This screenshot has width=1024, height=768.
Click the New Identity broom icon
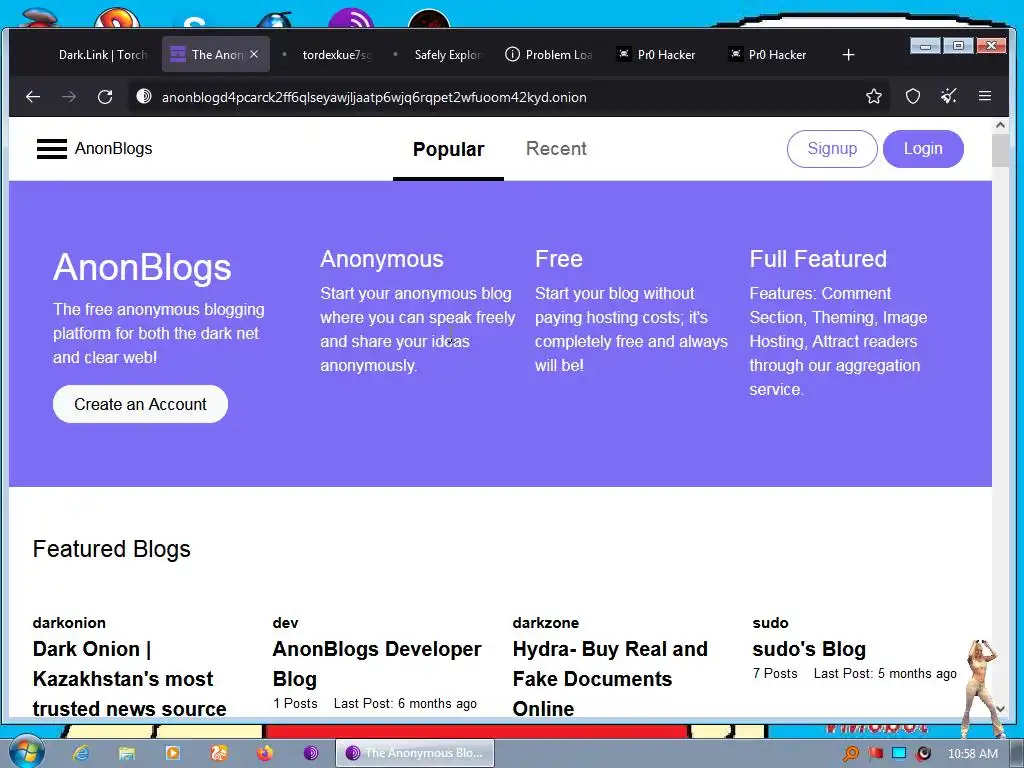(x=949, y=97)
